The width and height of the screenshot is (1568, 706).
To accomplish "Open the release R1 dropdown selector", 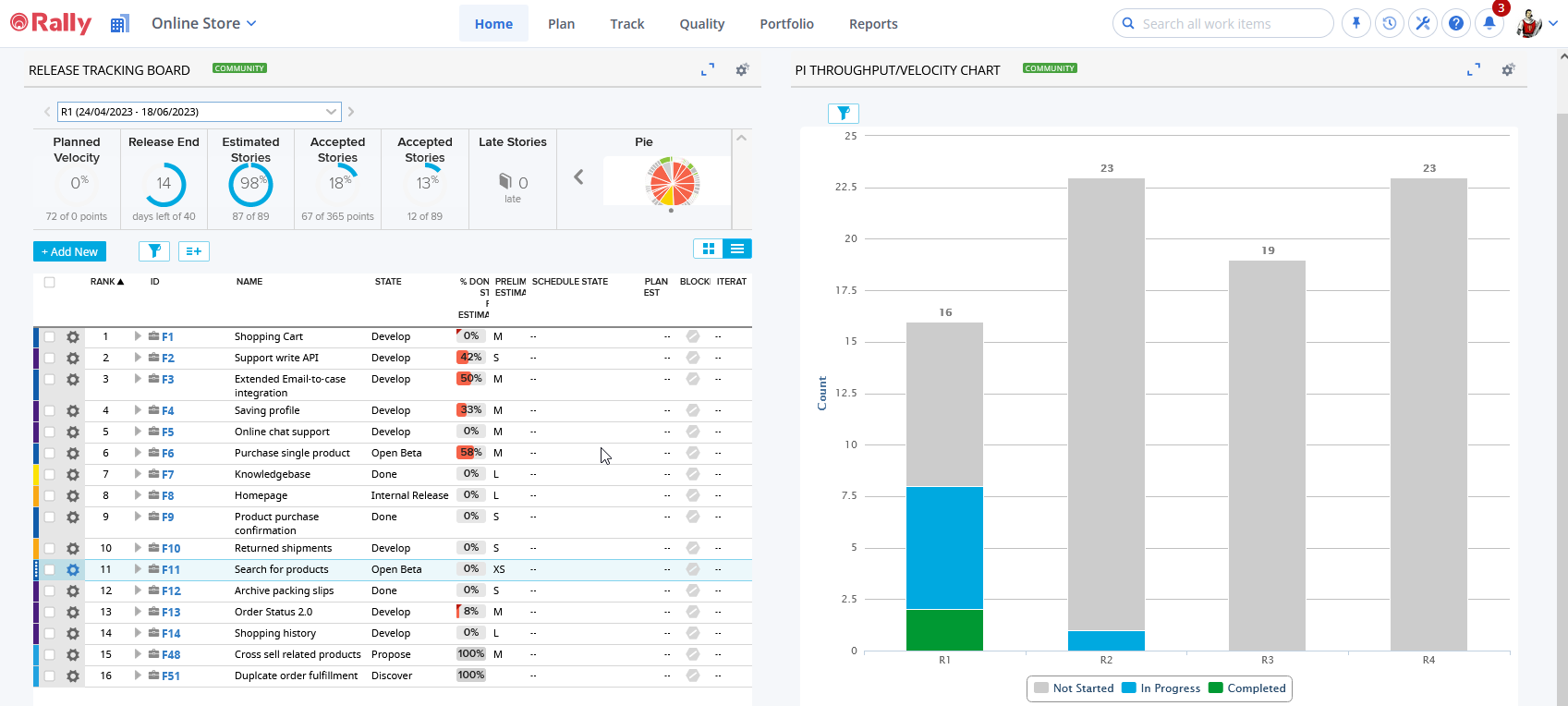I will [x=199, y=112].
